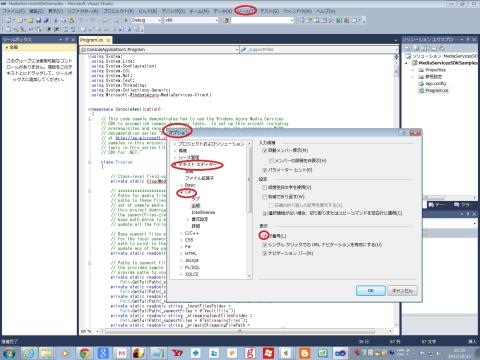Expand the 書式設定 node under C#
The height and width of the screenshot is (360, 480).
coord(188,219)
